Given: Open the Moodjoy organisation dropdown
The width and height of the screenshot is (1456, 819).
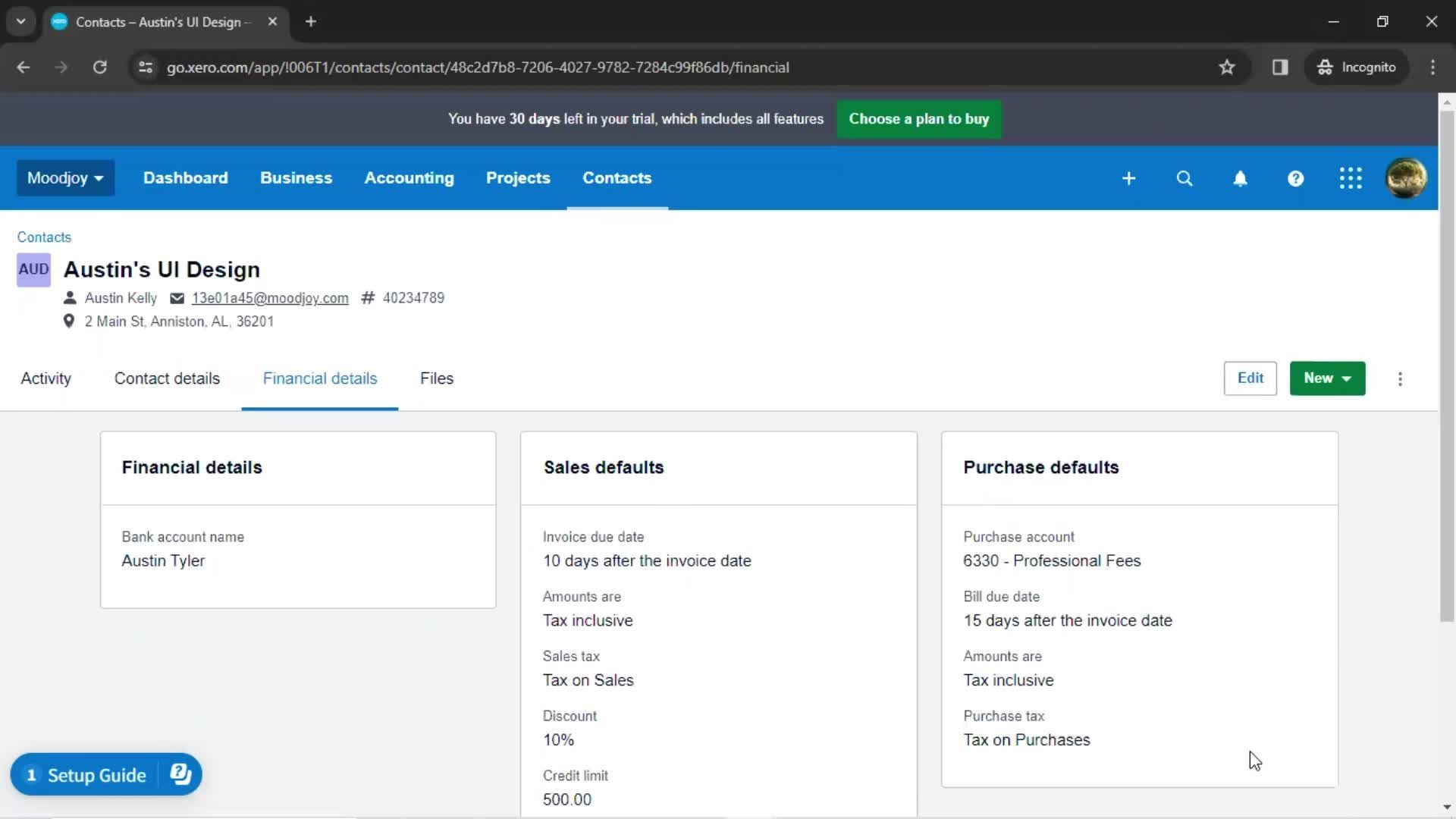Looking at the screenshot, I should [65, 178].
